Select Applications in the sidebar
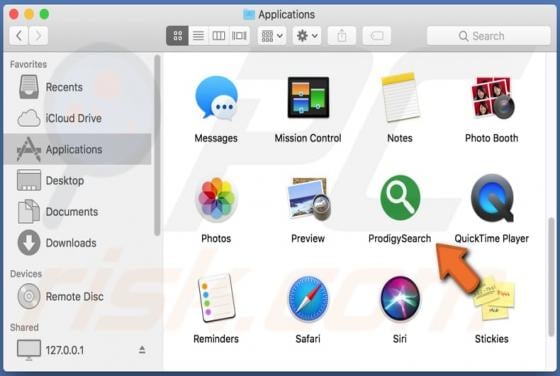 click(77, 149)
